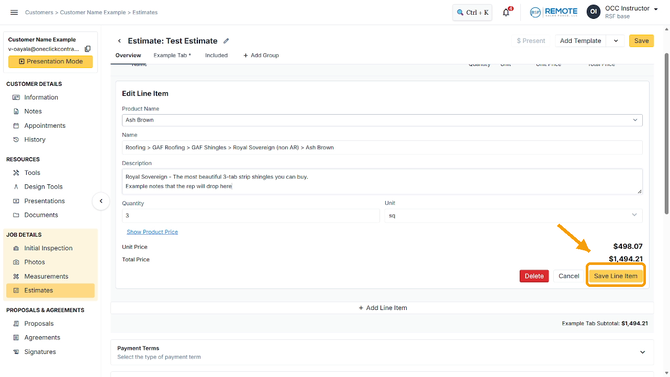
Task: Click the Proposals icon
Action: pos(16,324)
